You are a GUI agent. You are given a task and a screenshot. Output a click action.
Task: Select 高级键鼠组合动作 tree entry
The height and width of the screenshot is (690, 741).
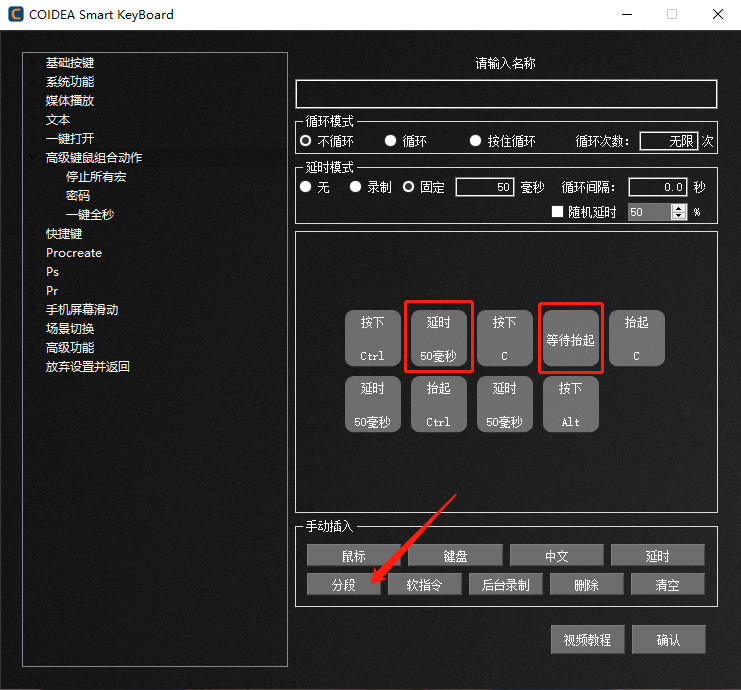click(94, 157)
